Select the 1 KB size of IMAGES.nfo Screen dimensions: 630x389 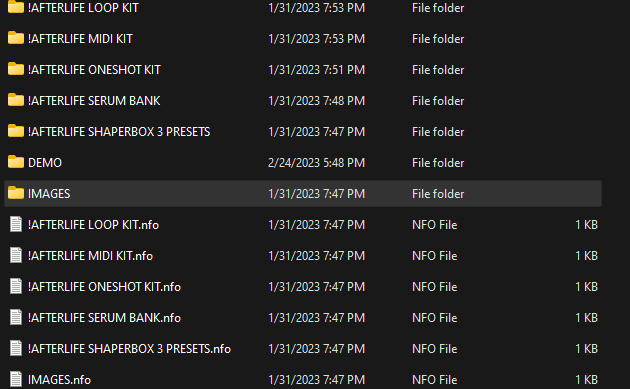click(586, 379)
